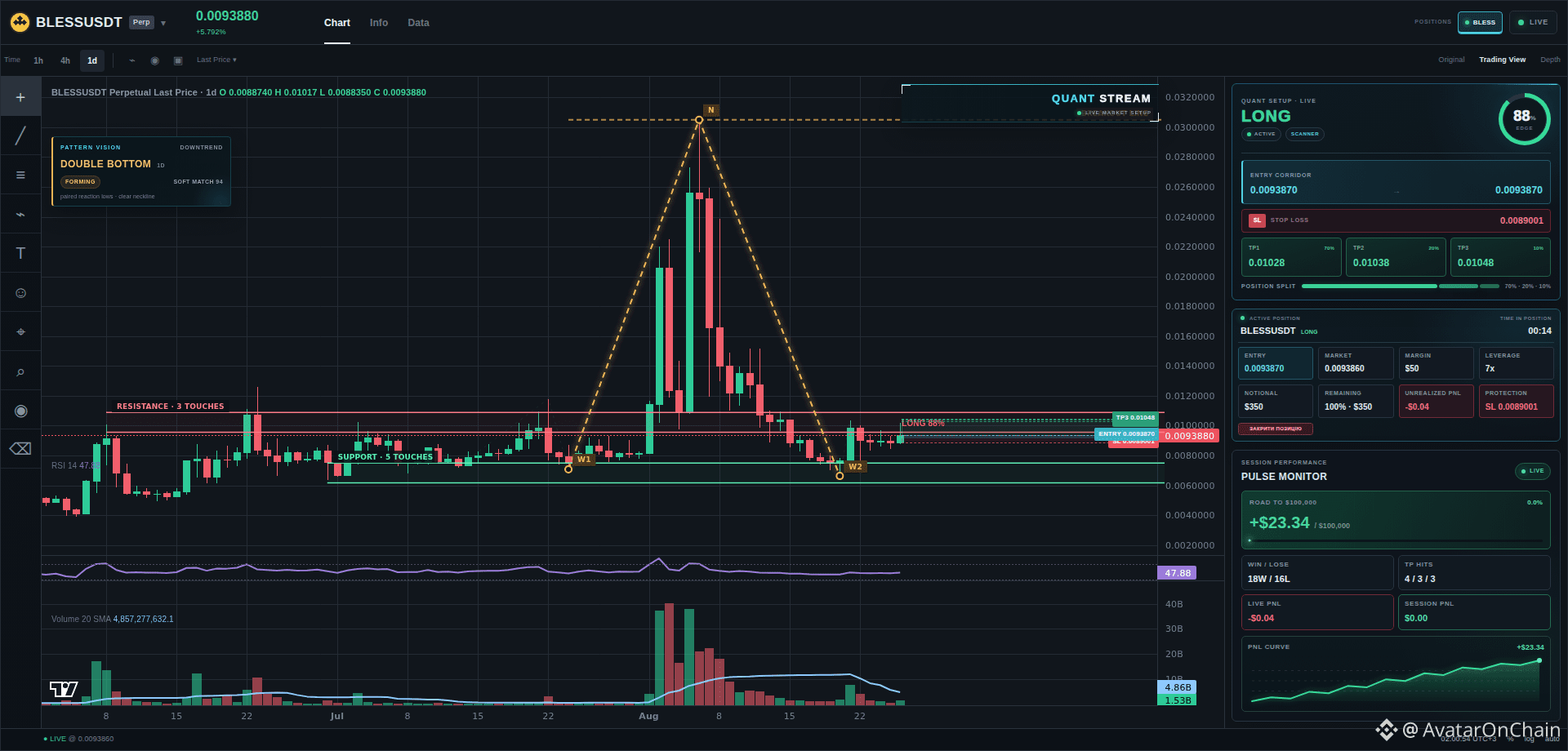Image resolution: width=1568 pixels, height=751 pixels.
Task: Click the W1 bottom marker on chart
Action: [x=584, y=460]
